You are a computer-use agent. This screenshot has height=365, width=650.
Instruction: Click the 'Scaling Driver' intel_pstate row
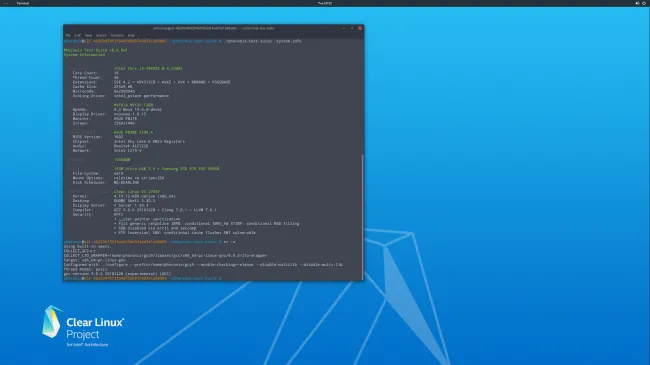[121, 96]
